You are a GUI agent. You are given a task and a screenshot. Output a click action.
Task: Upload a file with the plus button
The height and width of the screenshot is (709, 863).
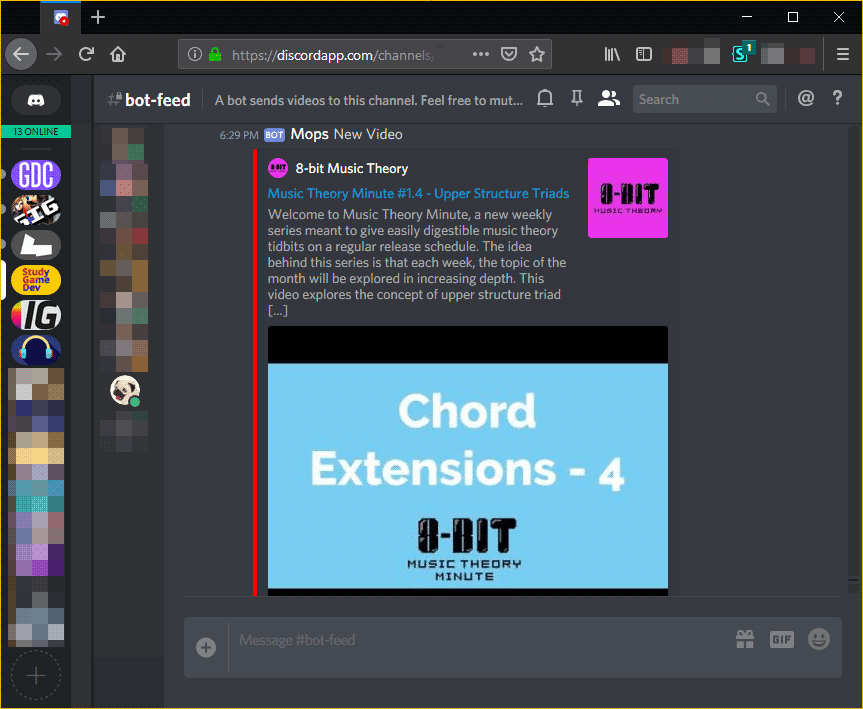pyautogui.click(x=206, y=647)
